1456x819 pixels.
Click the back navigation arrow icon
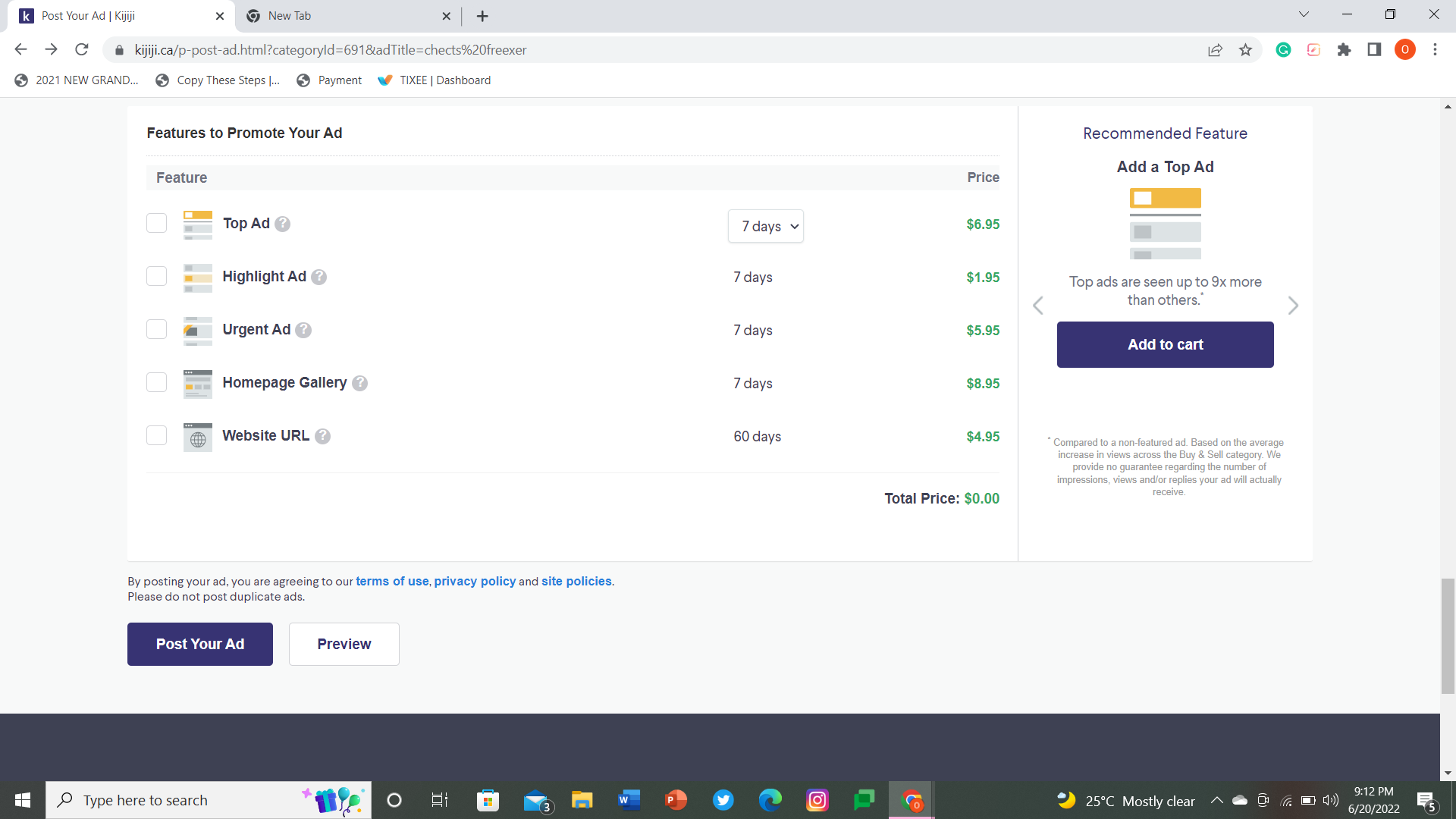[x=20, y=50]
